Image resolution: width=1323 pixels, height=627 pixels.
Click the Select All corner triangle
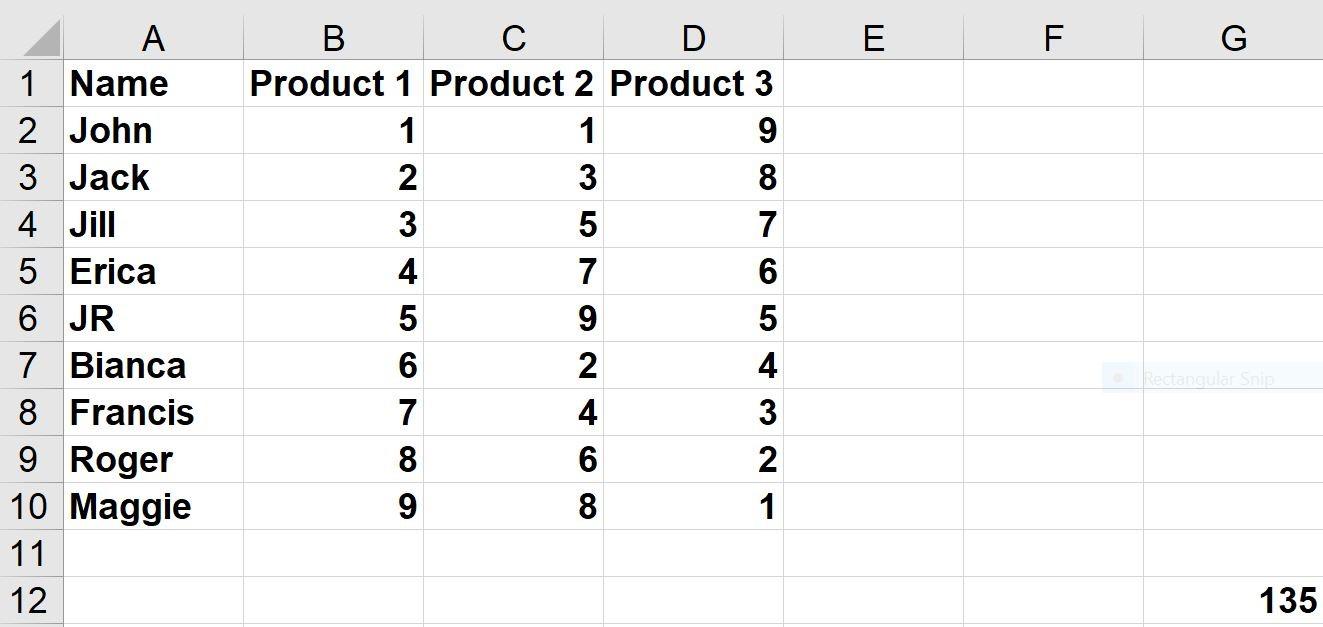click(40, 39)
